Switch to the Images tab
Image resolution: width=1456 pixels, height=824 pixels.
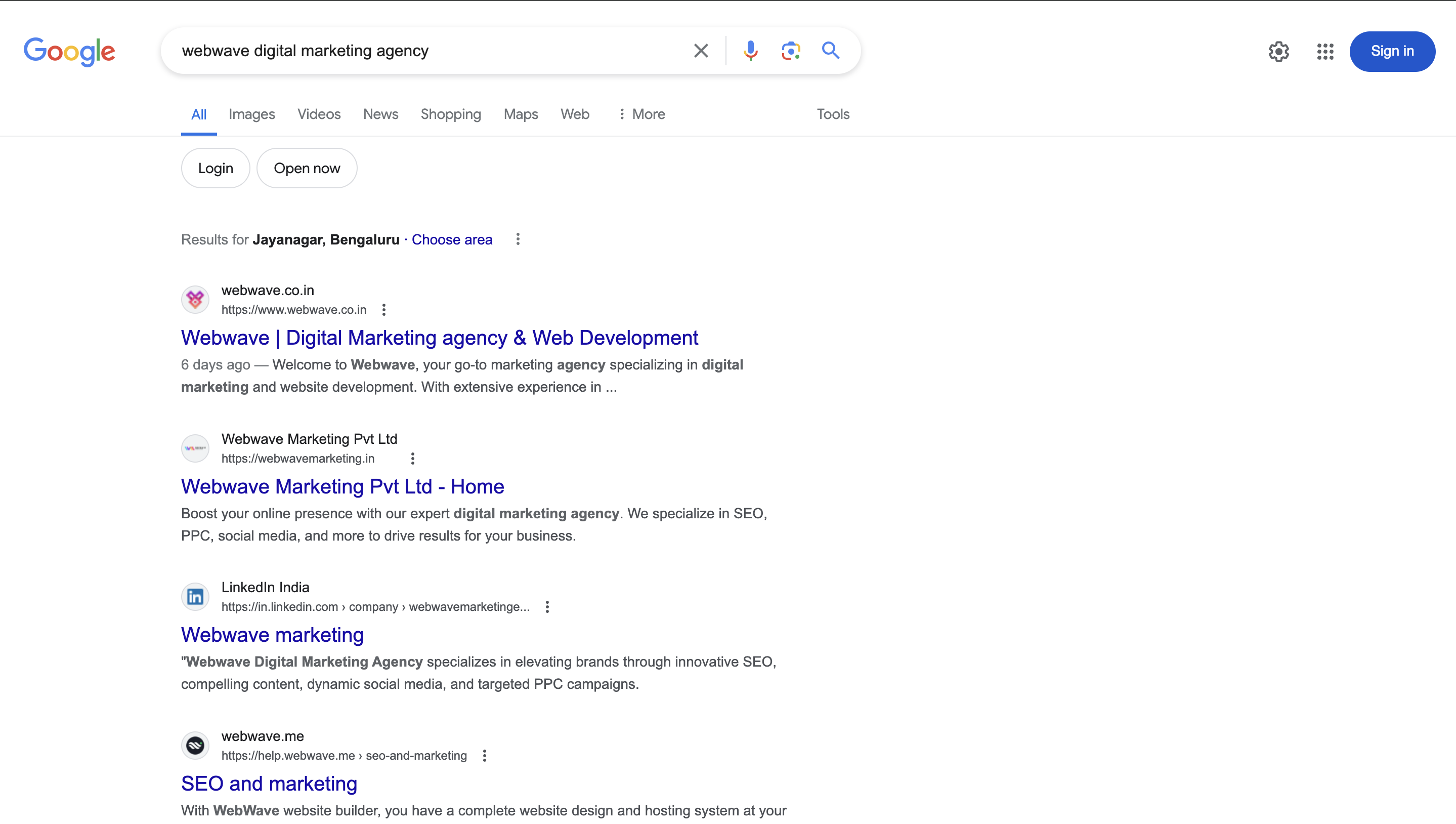[252, 114]
